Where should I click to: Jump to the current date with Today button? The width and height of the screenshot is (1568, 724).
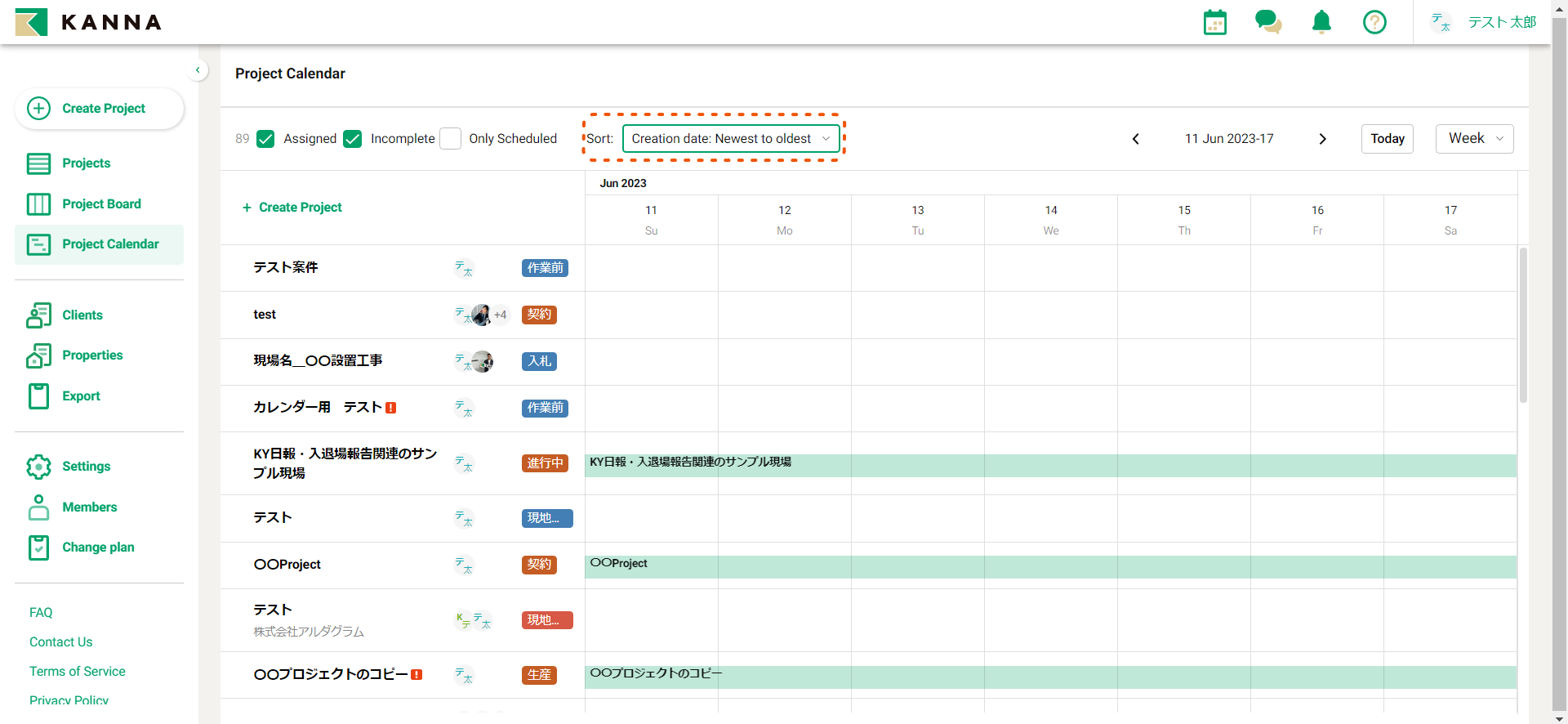pyautogui.click(x=1387, y=139)
